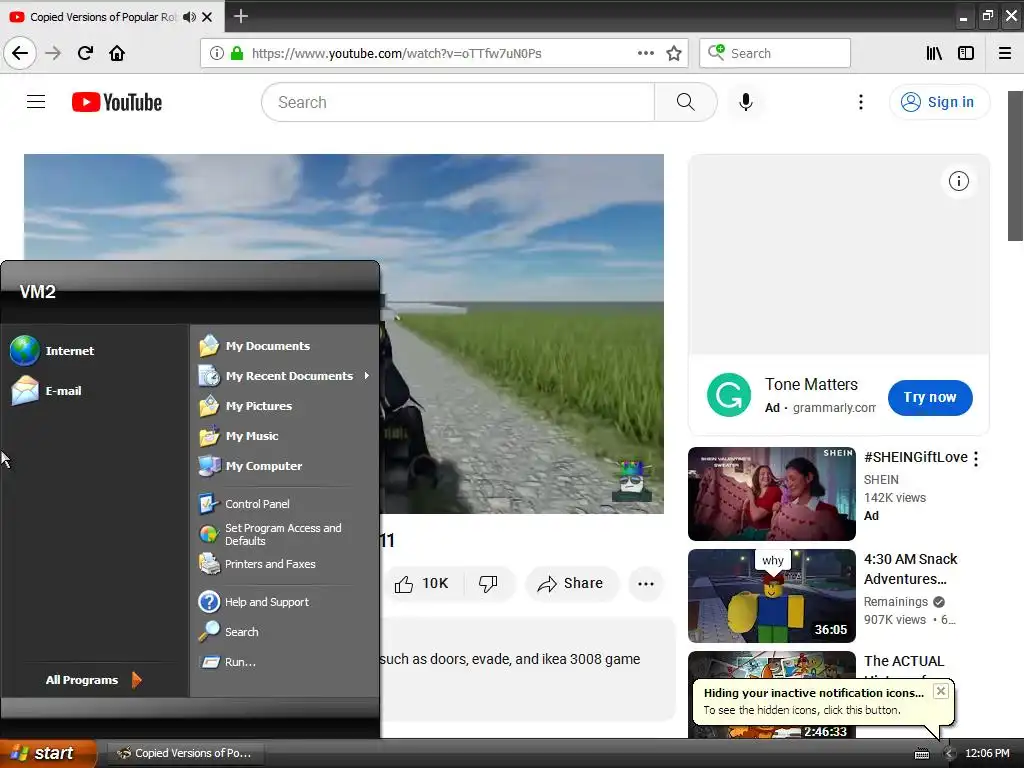The width and height of the screenshot is (1024, 768).
Task: Show site information icon in address bar
Action: point(217,53)
